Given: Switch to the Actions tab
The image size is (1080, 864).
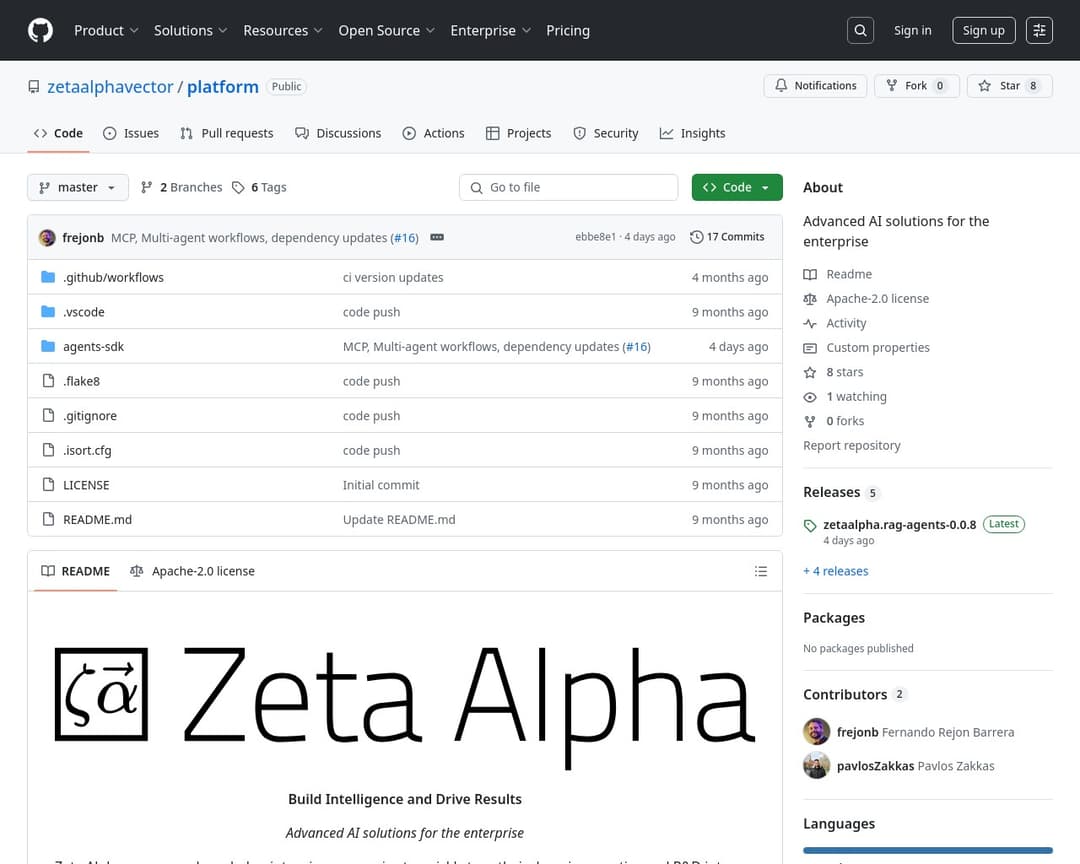Looking at the screenshot, I should (x=433, y=134).
